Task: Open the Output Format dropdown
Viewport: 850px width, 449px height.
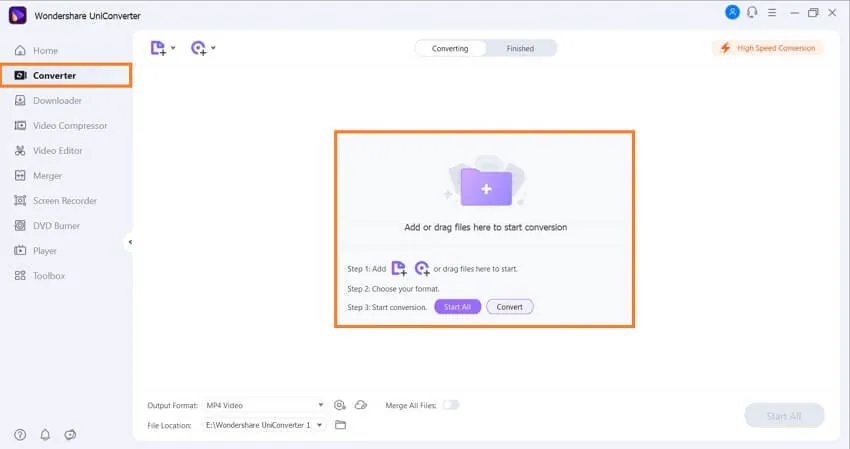Action: (x=265, y=405)
